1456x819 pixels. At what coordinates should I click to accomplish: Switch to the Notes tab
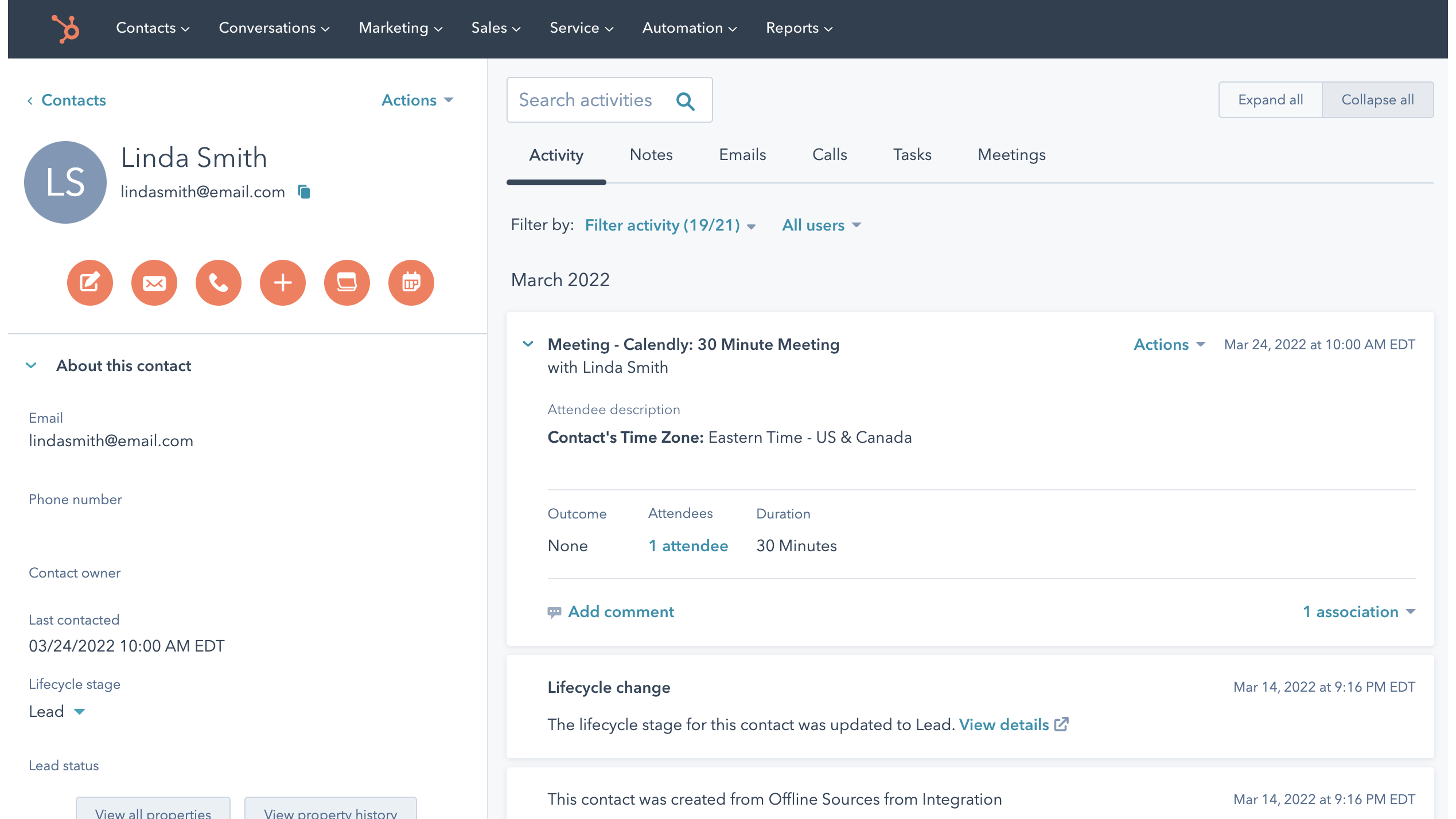tap(651, 155)
